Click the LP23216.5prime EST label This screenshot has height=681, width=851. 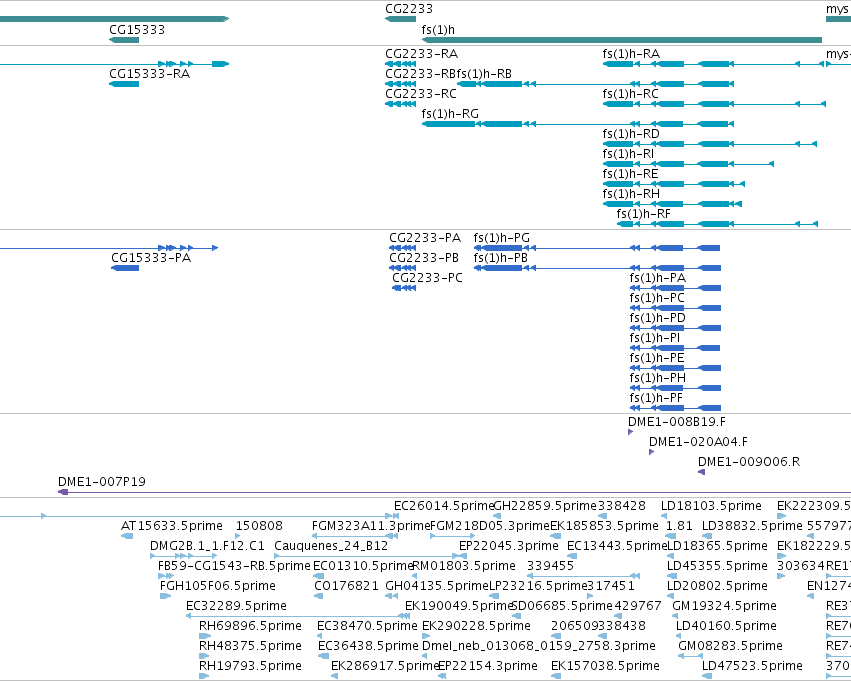point(538,586)
